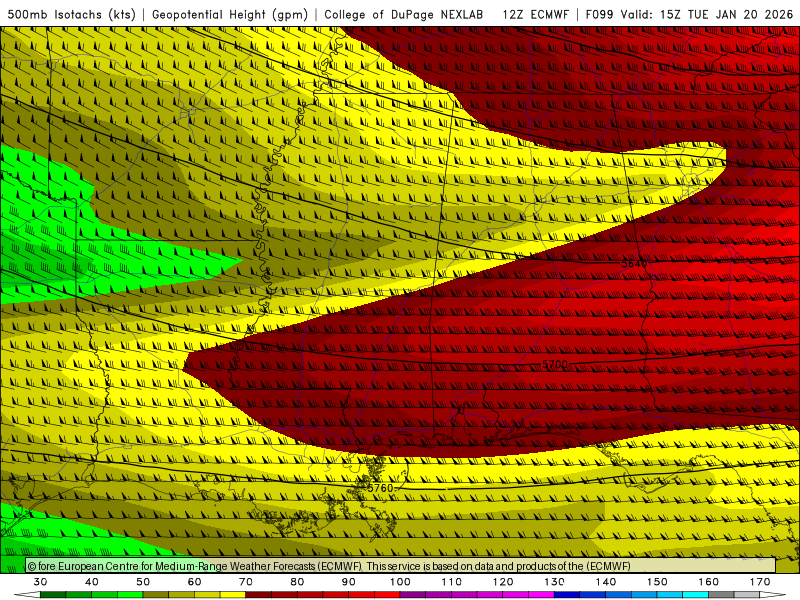The width and height of the screenshot is (800, 600).
Task: Click the 140 label on the isotach legend
Action: tap(606, 582)
